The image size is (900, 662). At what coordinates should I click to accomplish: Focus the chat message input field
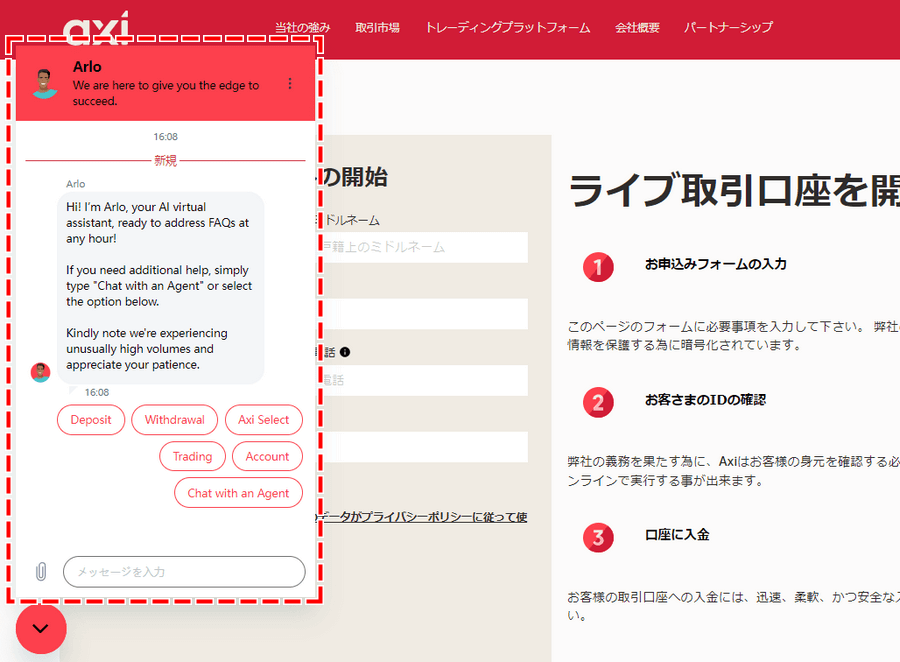[x=184, y=572]
